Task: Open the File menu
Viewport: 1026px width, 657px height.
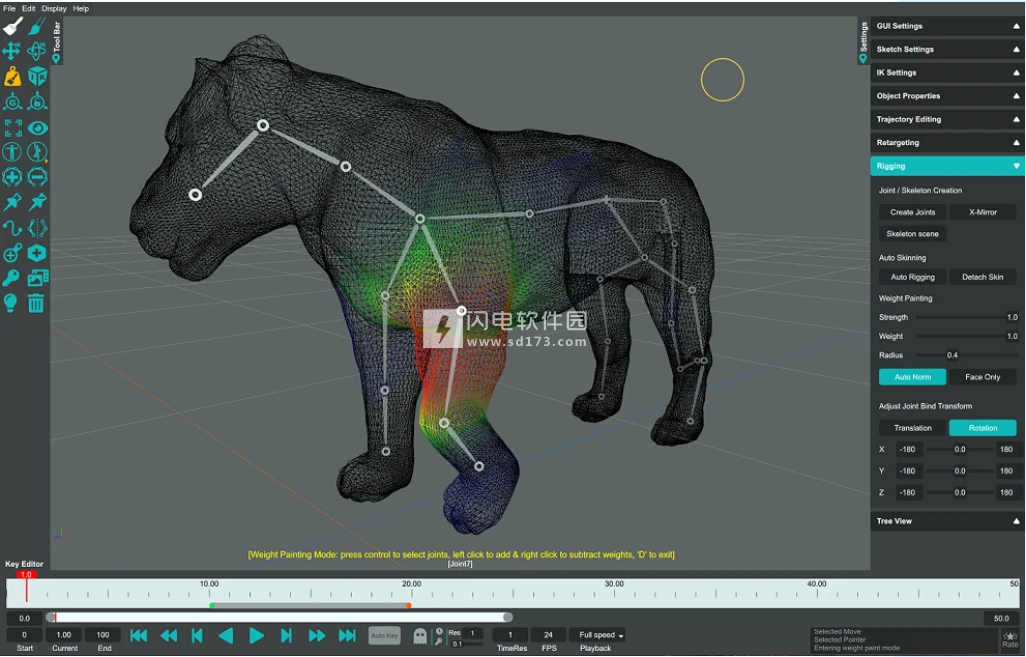Action: [x=9, y=9]
